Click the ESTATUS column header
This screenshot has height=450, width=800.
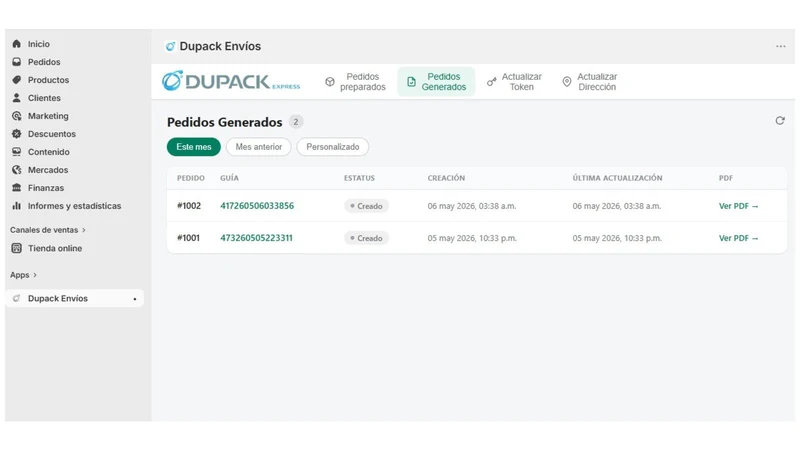(x=359, y=178)
